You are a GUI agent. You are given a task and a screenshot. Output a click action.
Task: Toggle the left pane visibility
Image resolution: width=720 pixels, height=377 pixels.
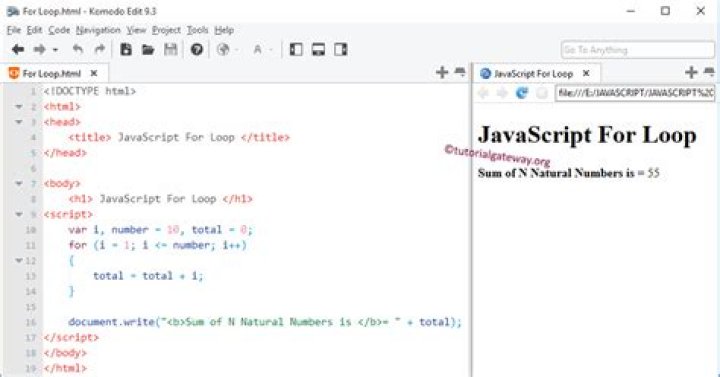[x=296, y=49]
